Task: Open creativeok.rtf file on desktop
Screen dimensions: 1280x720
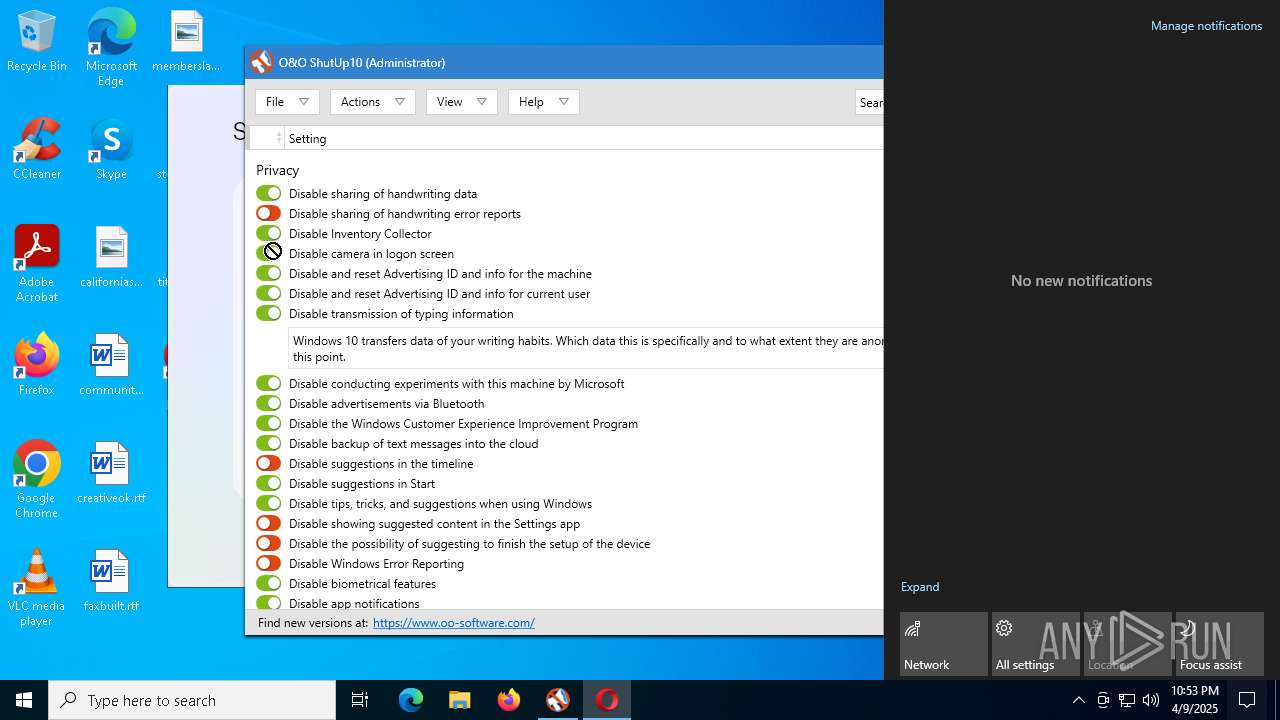Action: 111,473
